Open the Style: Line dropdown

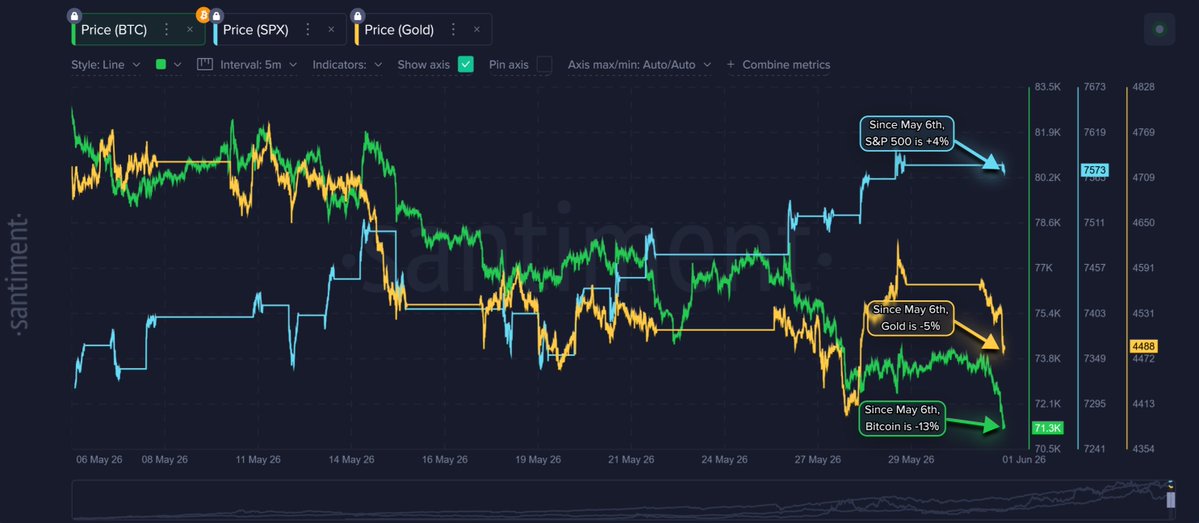(x=106, y=65)
